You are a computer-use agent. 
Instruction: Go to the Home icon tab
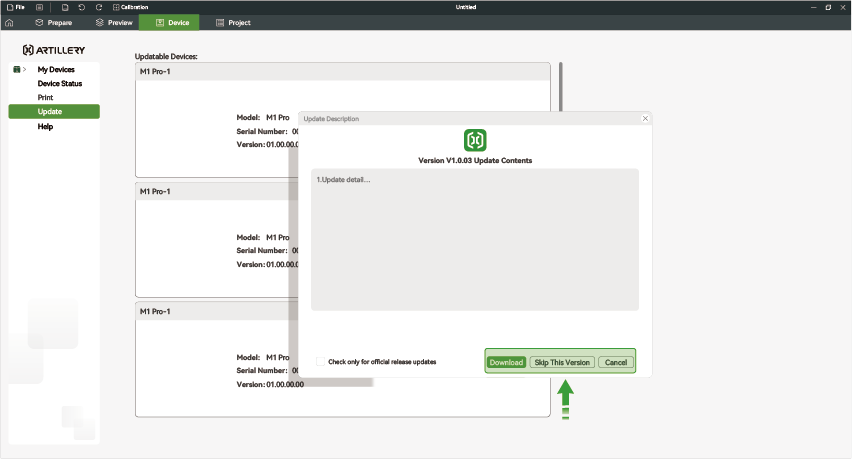click(x=9, y=23)
